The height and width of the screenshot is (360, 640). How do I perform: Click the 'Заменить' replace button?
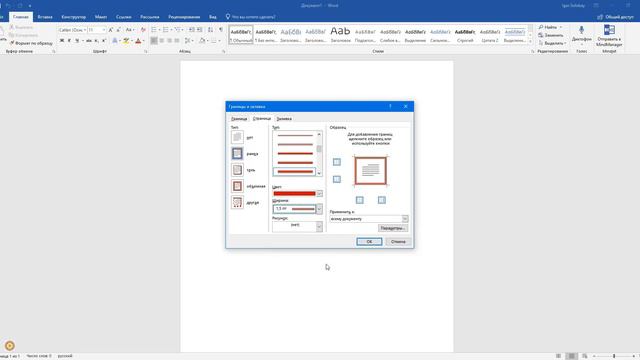(551, 35)
